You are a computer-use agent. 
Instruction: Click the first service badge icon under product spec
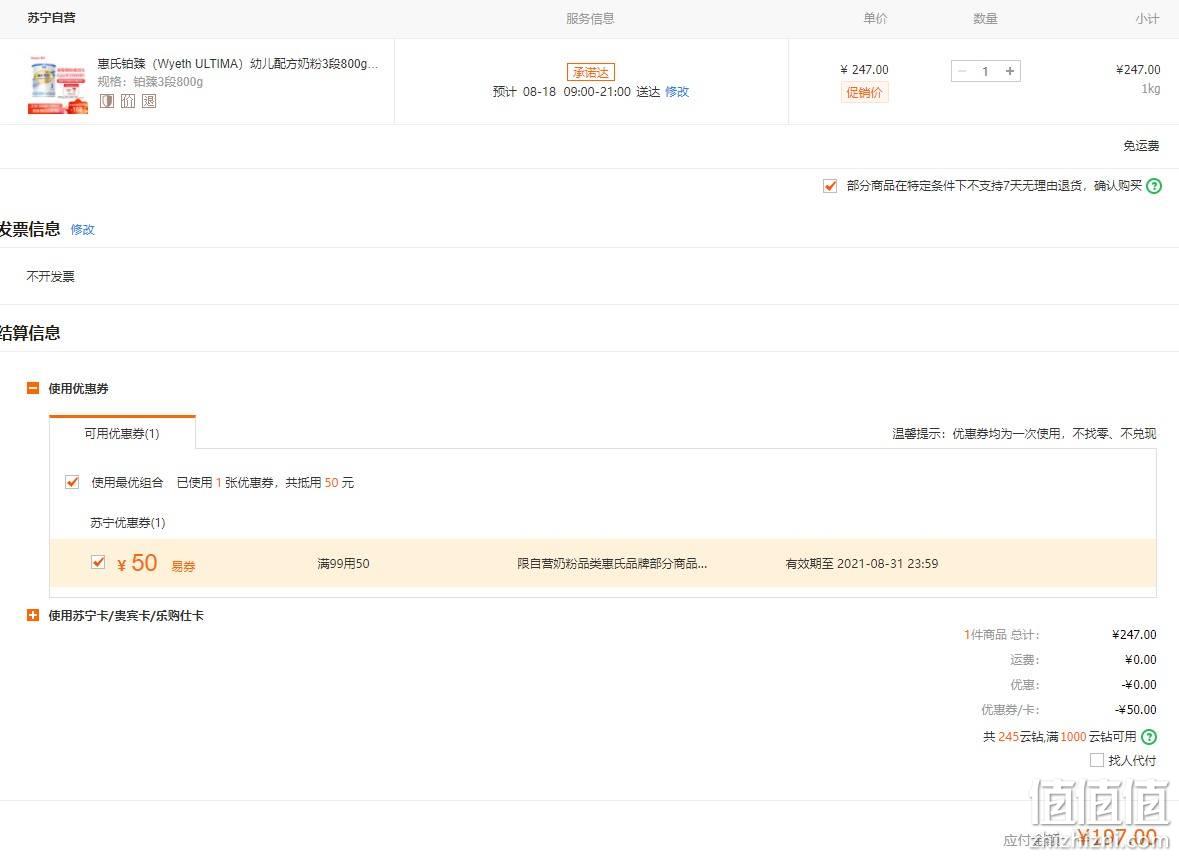[x=107, y=101]
